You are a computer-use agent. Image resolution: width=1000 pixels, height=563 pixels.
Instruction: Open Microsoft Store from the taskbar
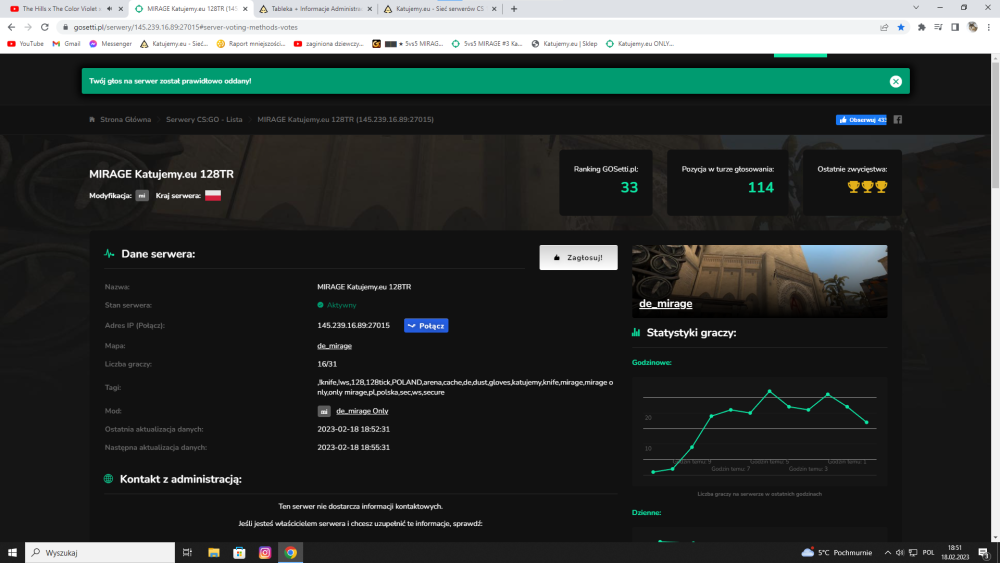[x=239, y=552]
